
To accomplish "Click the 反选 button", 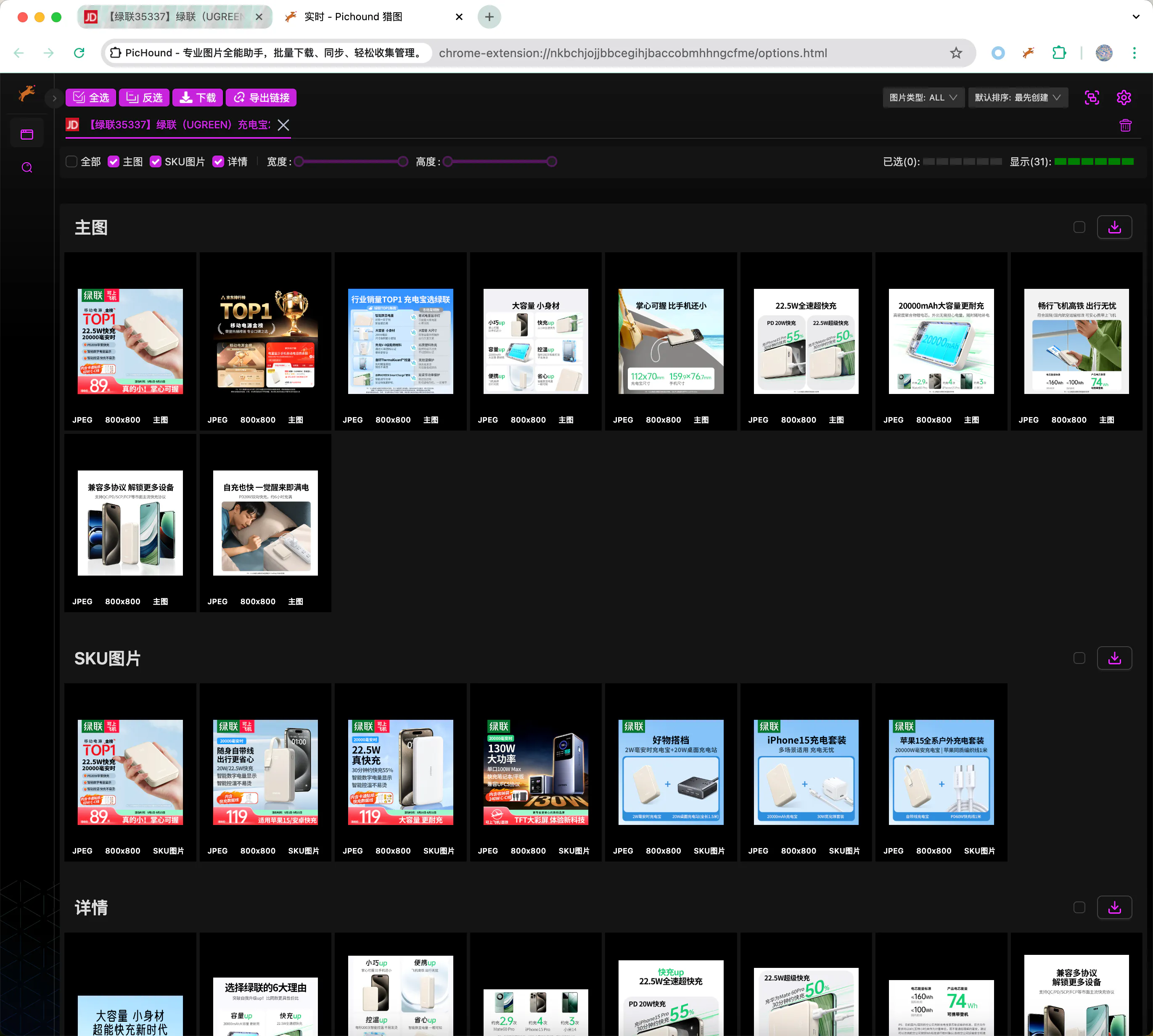I will click(x=145, y=98).
